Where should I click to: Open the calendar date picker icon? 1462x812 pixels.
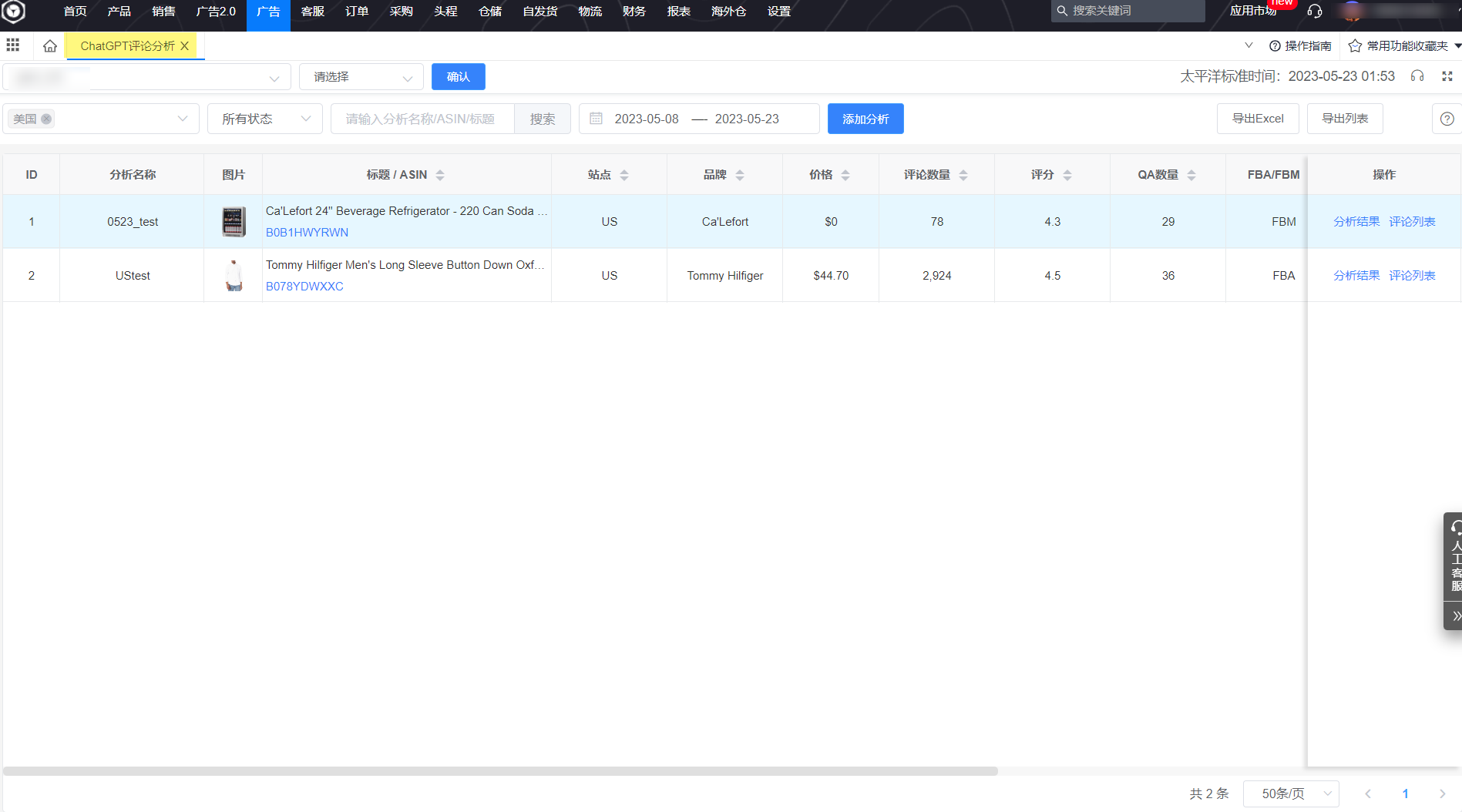596,119
